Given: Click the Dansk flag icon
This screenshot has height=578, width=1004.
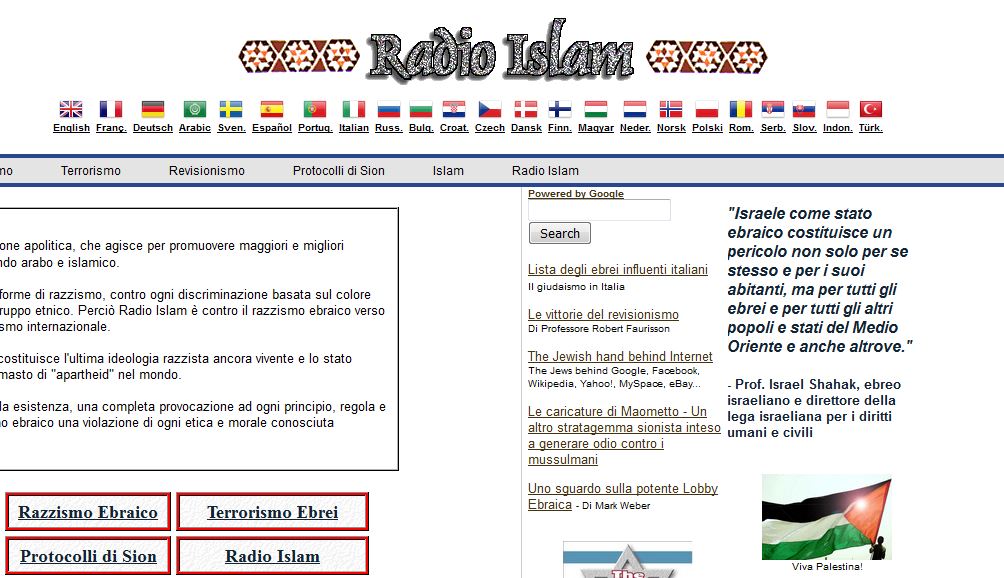Looking at the screenshot, I should point(525,109).
